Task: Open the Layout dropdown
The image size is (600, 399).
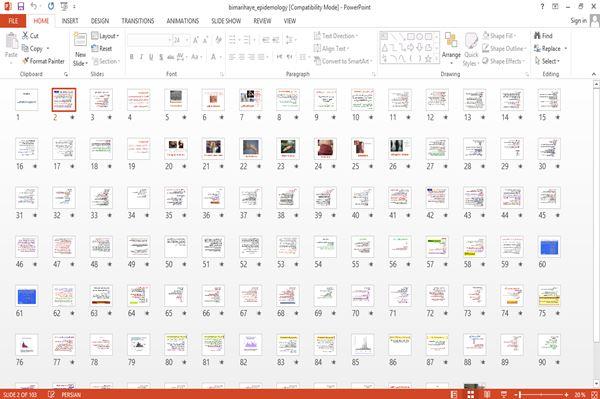Action: click(x=105, y=36)
